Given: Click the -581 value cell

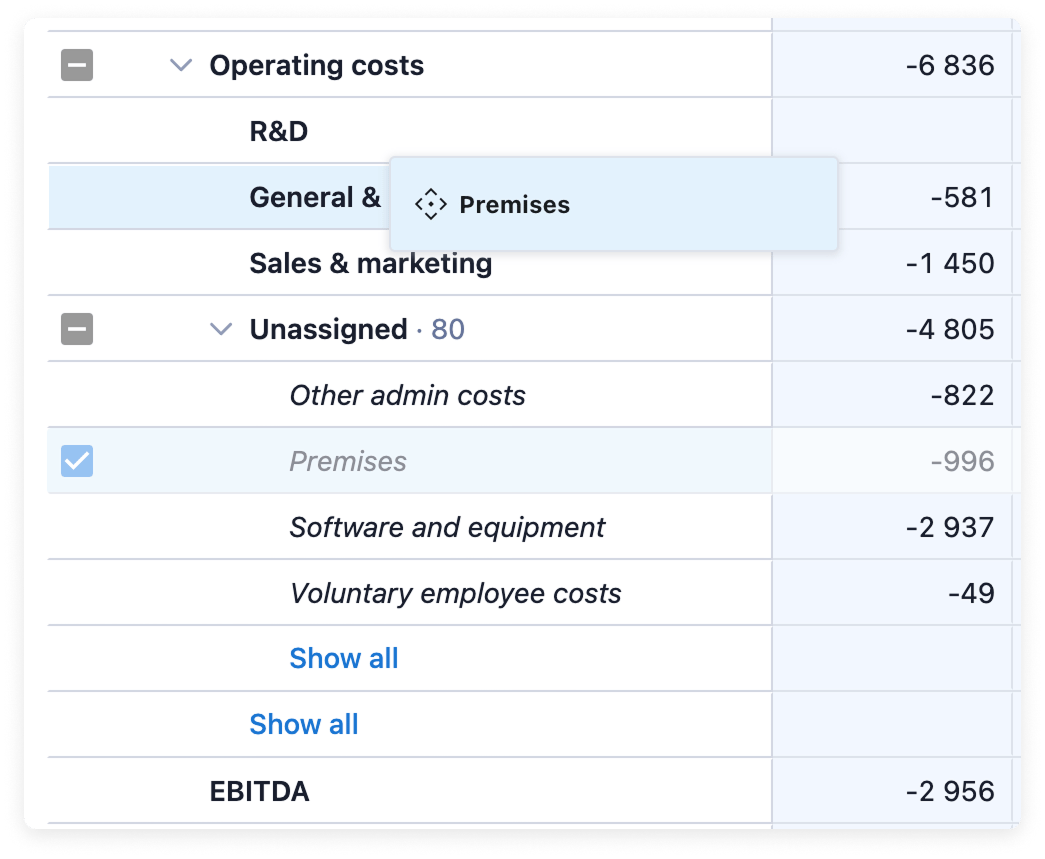Looking at the screenshot, I should point(962,197).
